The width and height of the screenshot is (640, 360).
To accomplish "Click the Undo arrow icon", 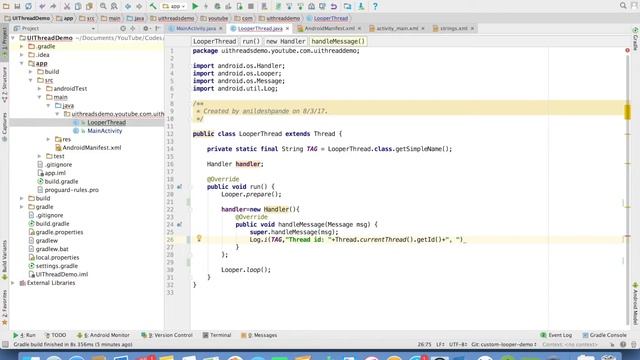I will 42,6.
